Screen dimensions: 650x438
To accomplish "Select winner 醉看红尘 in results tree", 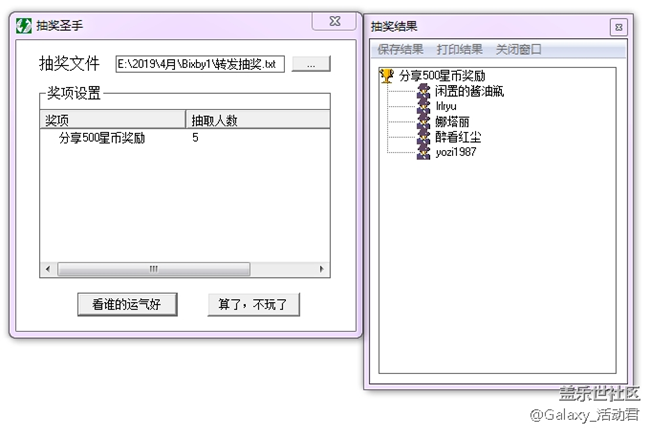I will (458, 137).
